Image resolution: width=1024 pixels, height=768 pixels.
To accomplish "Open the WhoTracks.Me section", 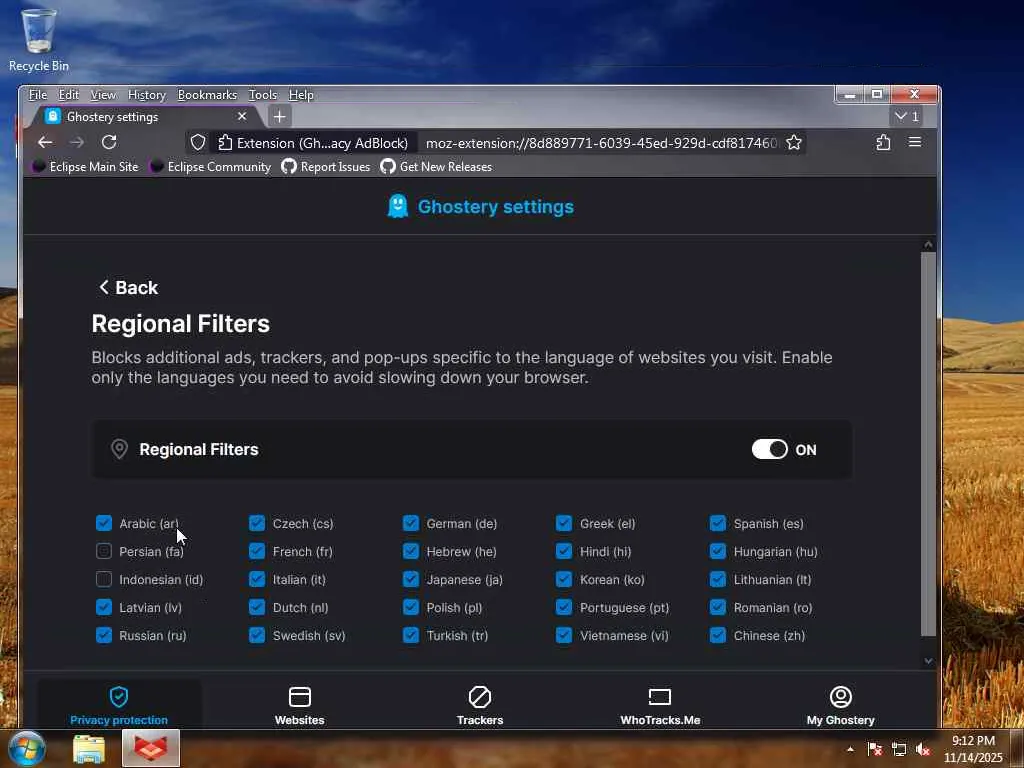I will [x=660, y=705].
